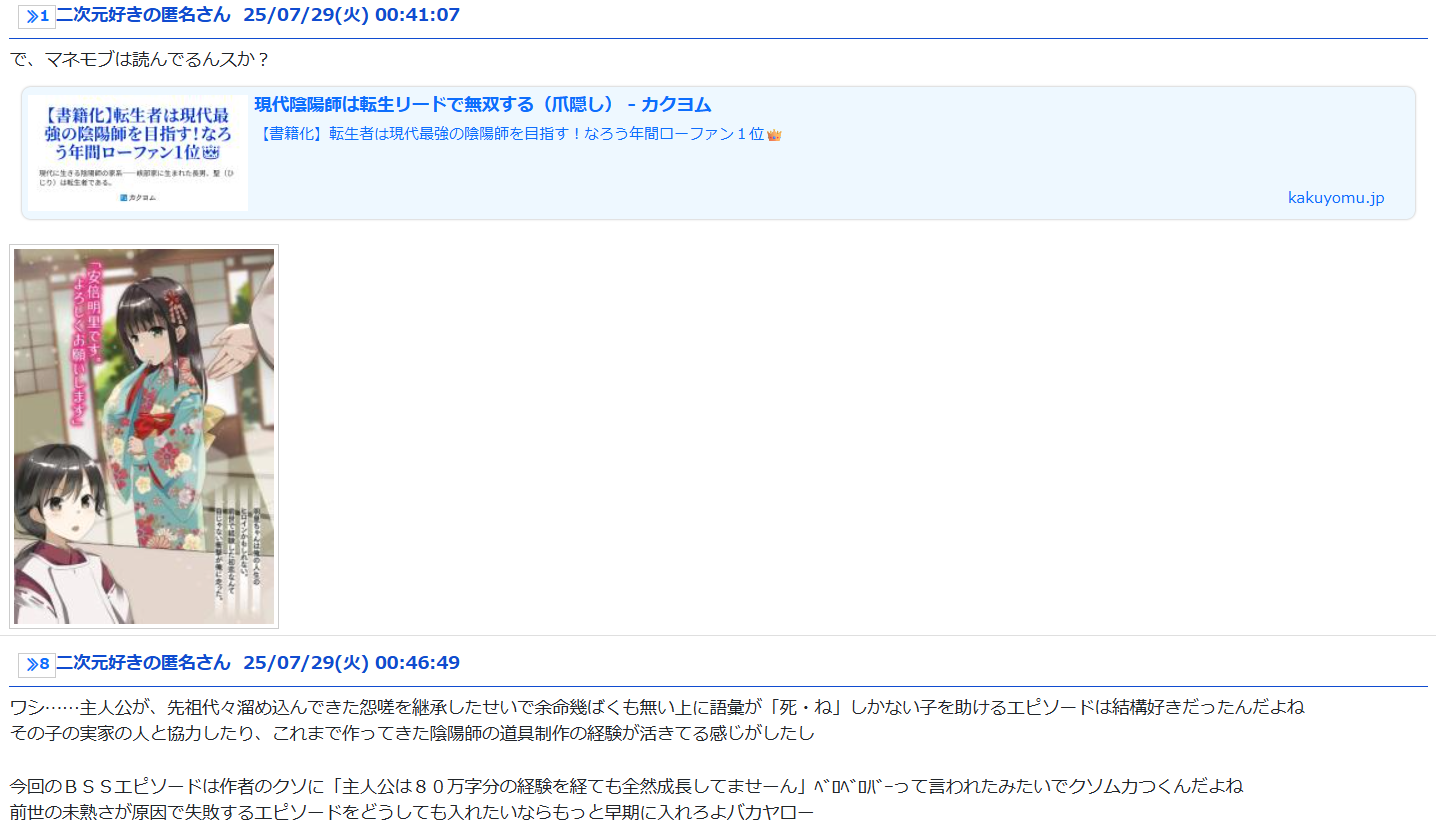
Task: Click text で、マネモブは読んでるんスか？
Action: [140, 59]
